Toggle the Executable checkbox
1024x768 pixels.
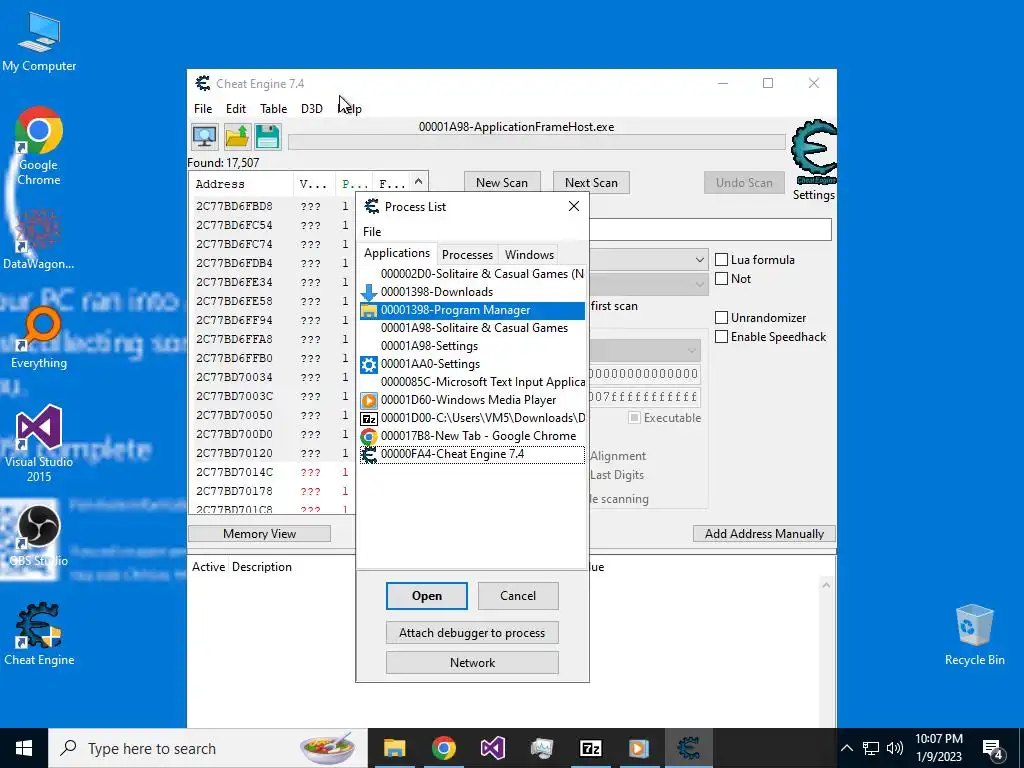pyautogui.click(x=634, y=418)
